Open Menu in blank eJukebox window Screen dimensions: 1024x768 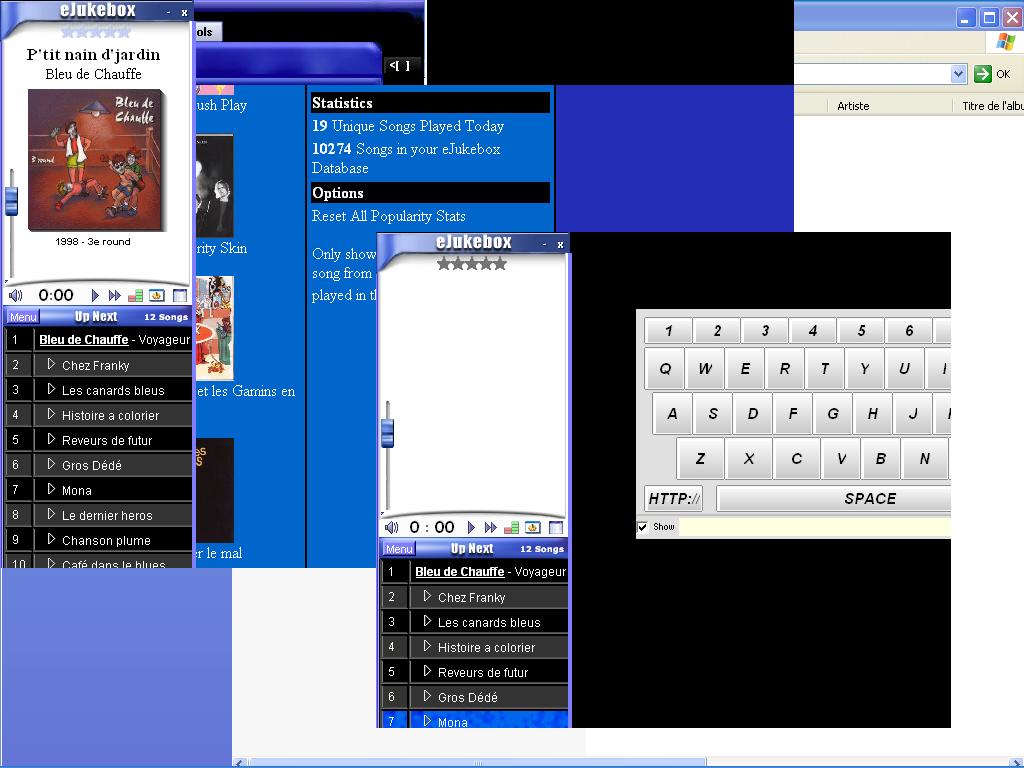click(398, 549)
